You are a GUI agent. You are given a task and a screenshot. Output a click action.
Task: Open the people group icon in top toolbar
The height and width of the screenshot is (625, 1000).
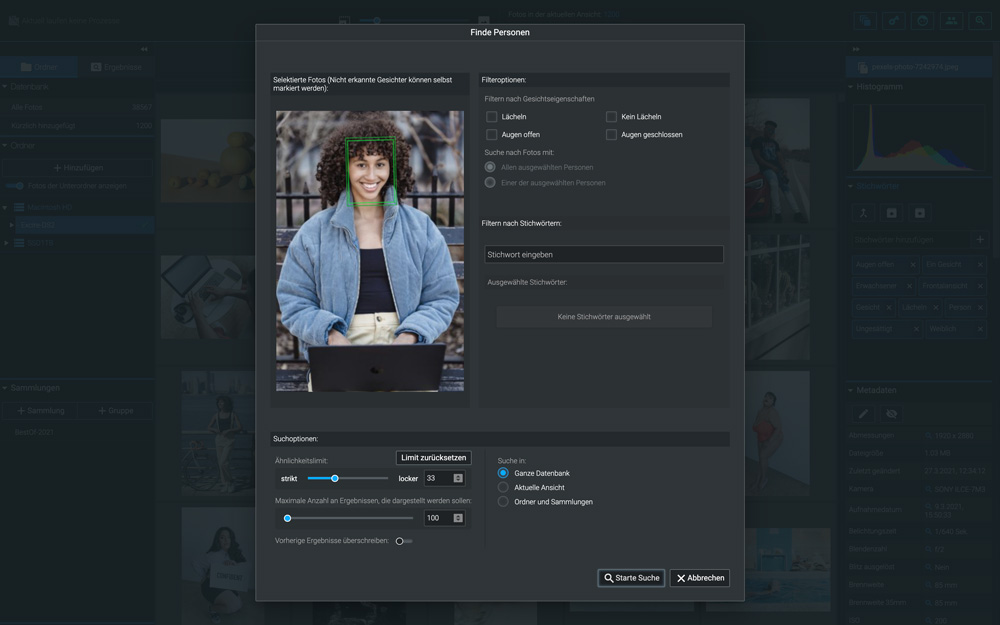point(952,20)
